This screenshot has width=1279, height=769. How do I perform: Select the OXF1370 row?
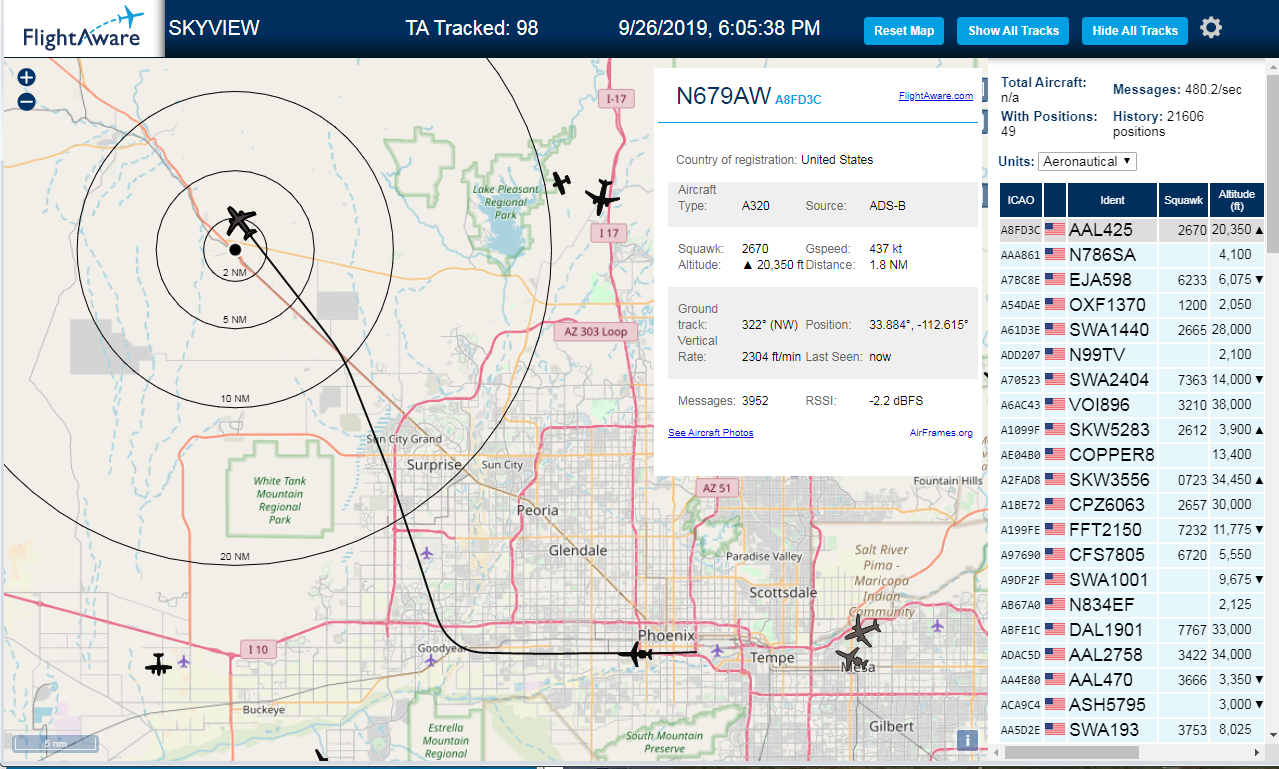1133,305
